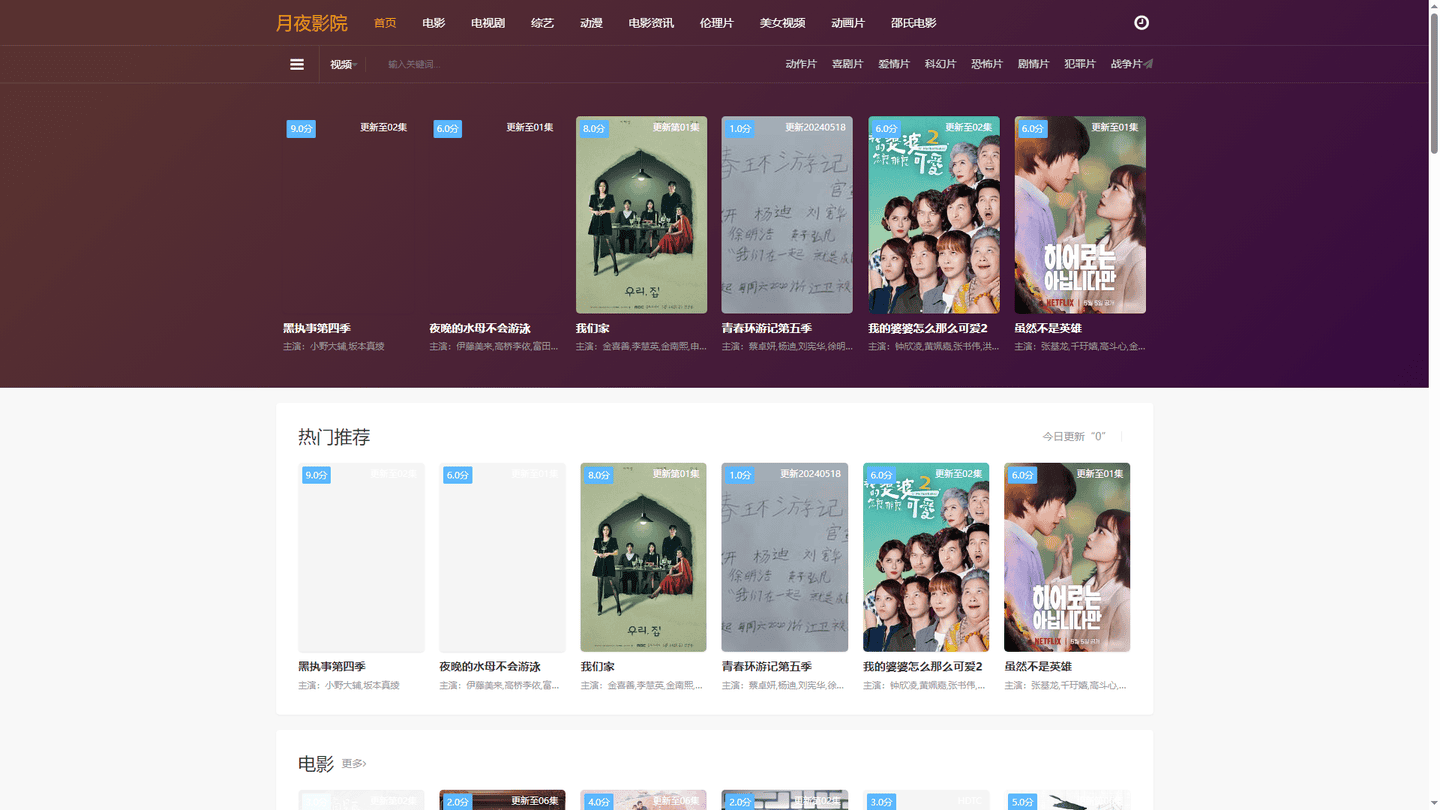Click 我的婆婆怎么那么可爱2 title in top banner
Screen dimensions: 1440x810
pyautogui.click(x=928, y=328)
